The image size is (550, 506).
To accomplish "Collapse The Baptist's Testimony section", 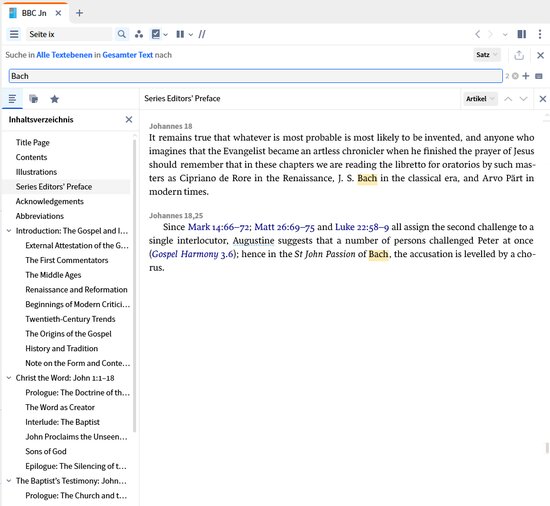I will (x=9, y=481).
